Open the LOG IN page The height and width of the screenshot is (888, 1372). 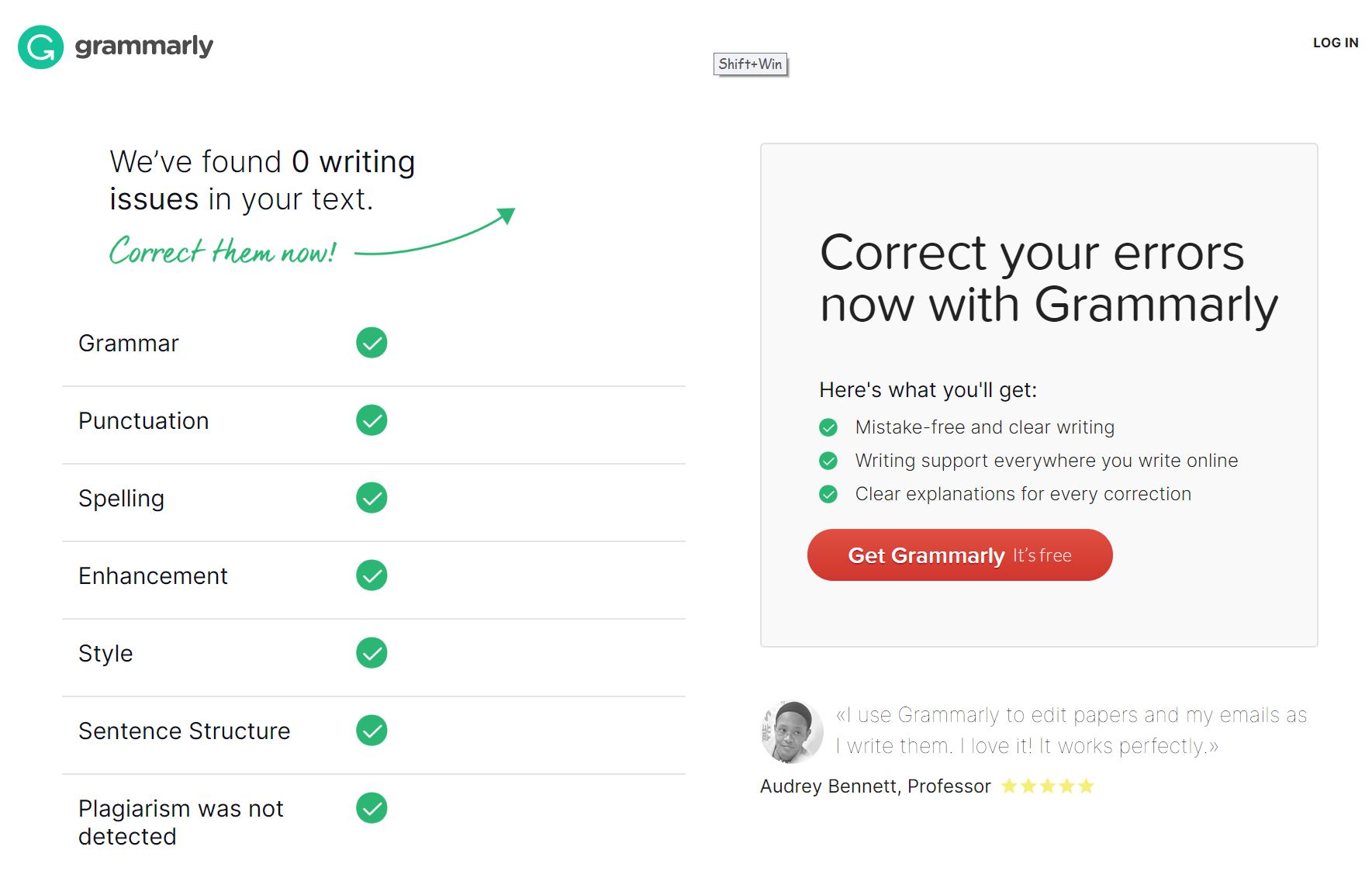pos(1336,43)
